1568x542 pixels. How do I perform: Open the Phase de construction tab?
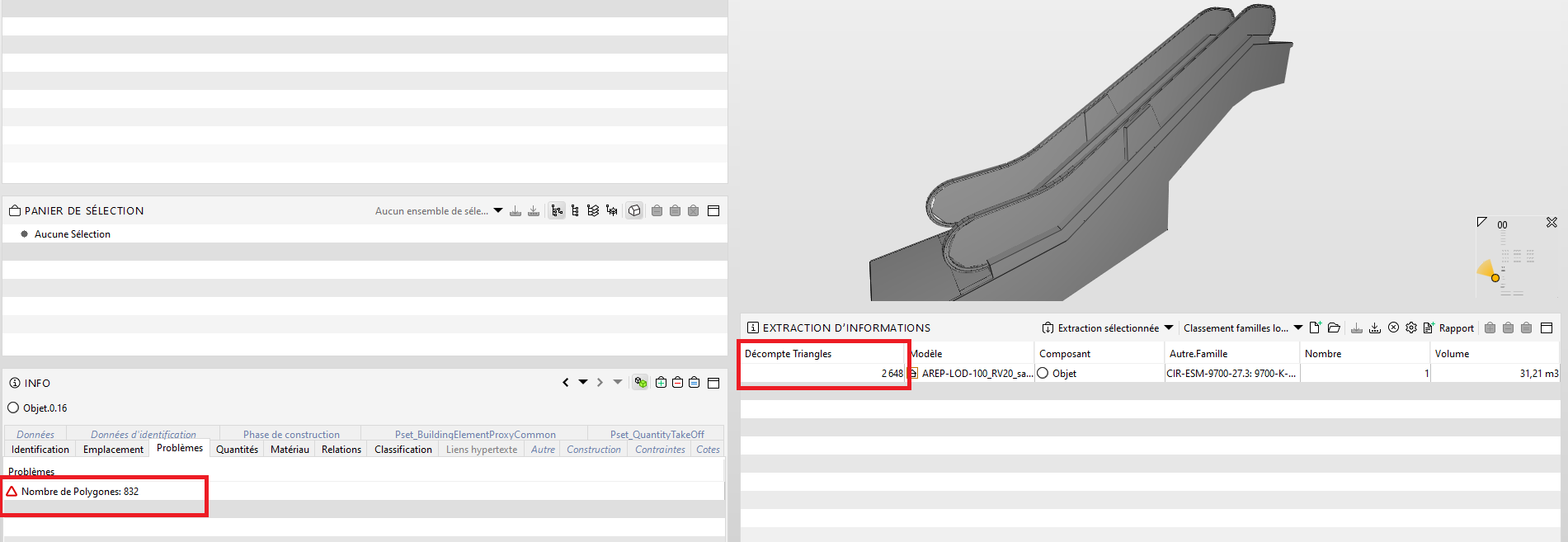(291, 434)
